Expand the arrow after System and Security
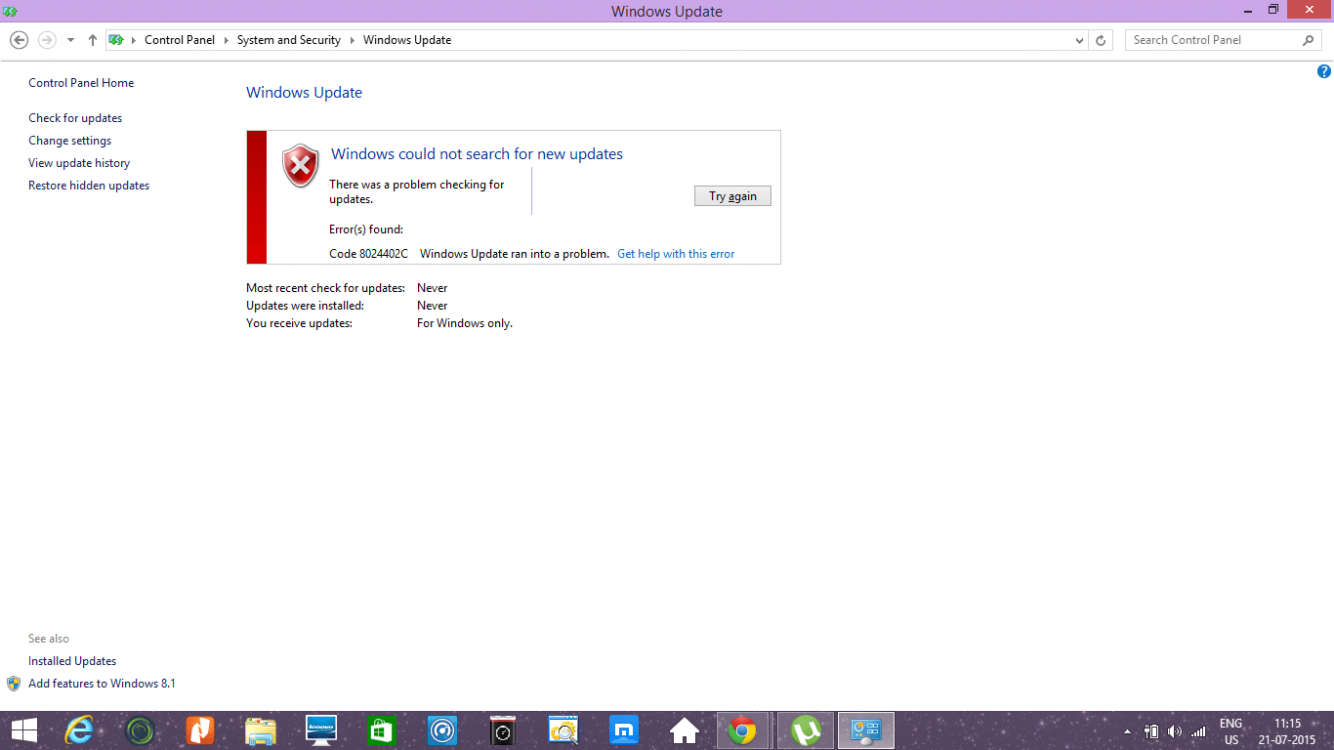 click(x=352, y=40)
